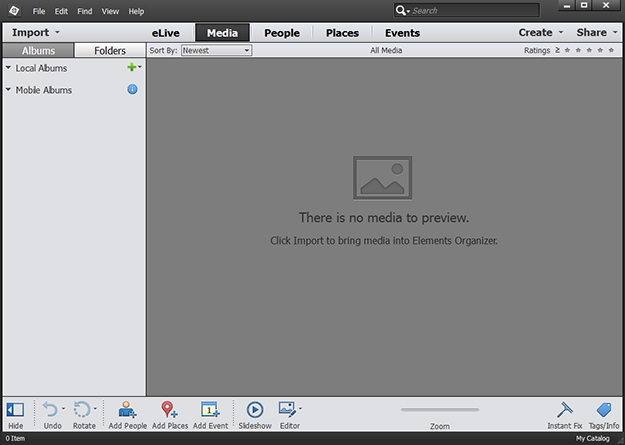This screenshot has width=625, height=445.
Task: Click the Add Places pin icon
Action: (x=169, y=410)
